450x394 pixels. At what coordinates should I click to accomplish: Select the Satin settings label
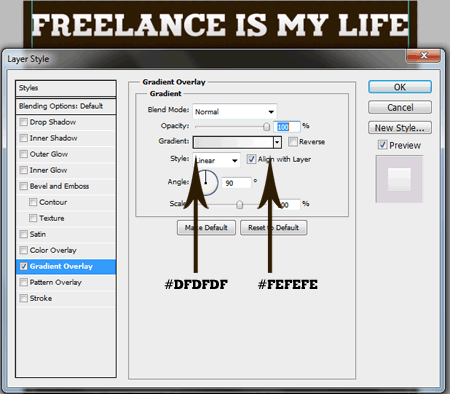[38, 234]
